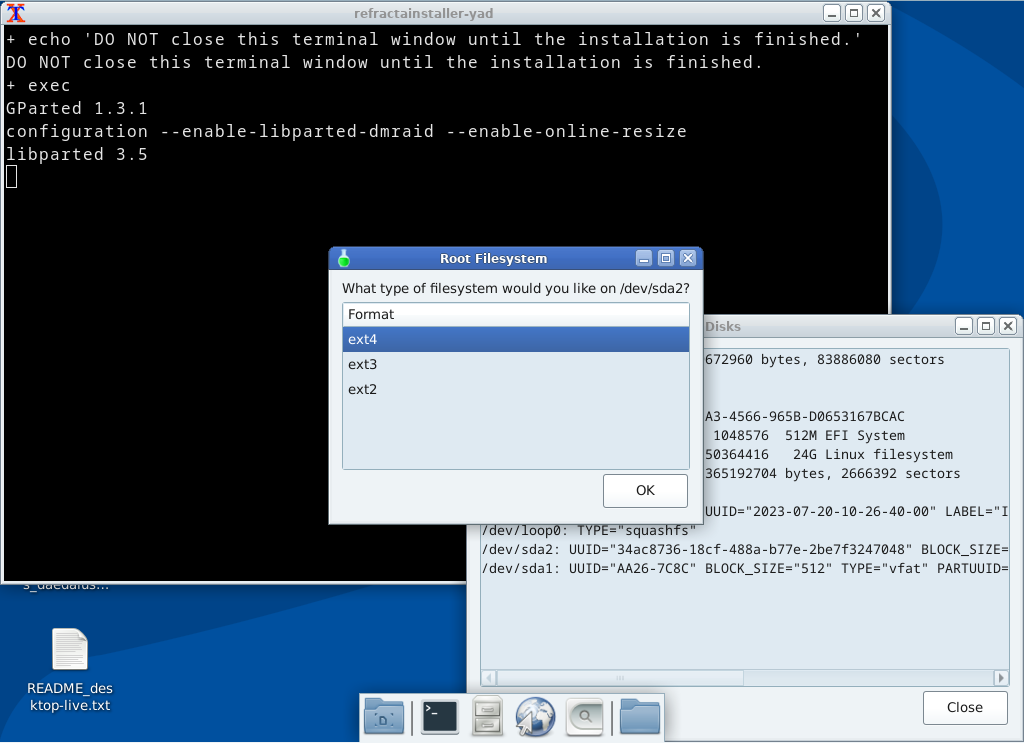Click the file cabinet icon in the taskbar
The width and height of the screenshot is (1024, 743).
coord(487,716)
